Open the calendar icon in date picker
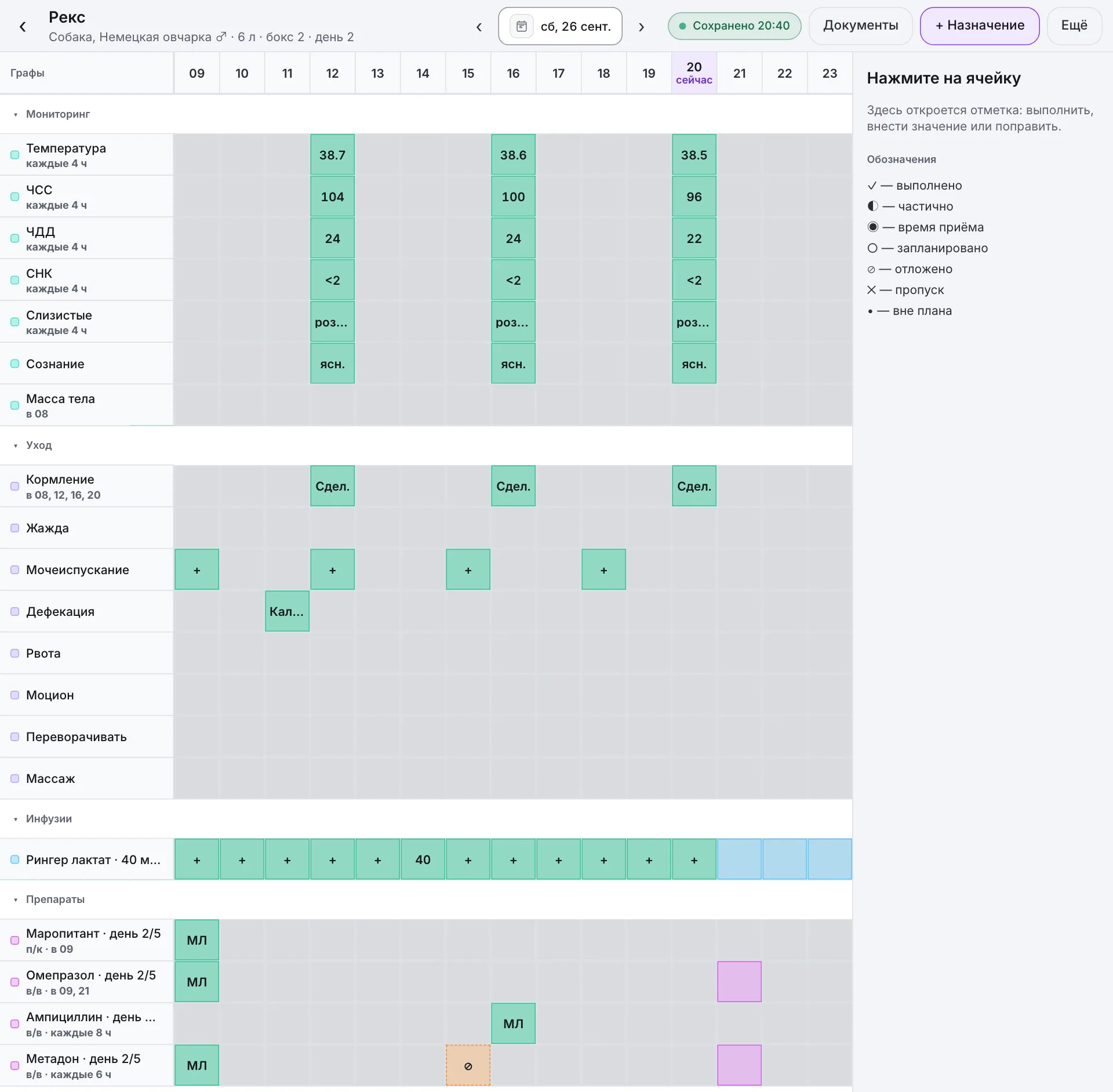The height and width of the screenshot is (1092, 1113). coord(521,26)
